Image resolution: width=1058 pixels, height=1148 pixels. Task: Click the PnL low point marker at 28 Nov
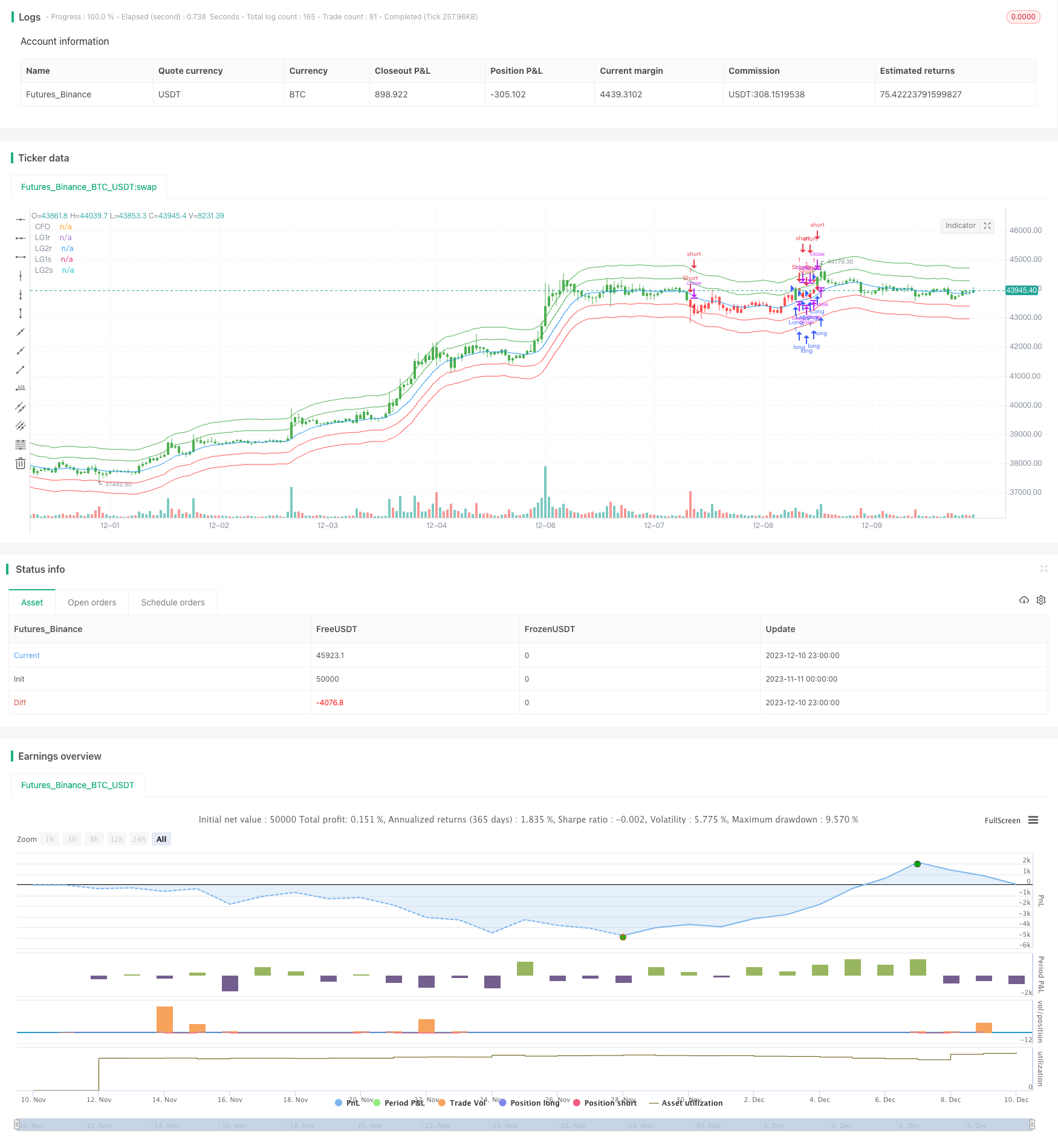623,937
